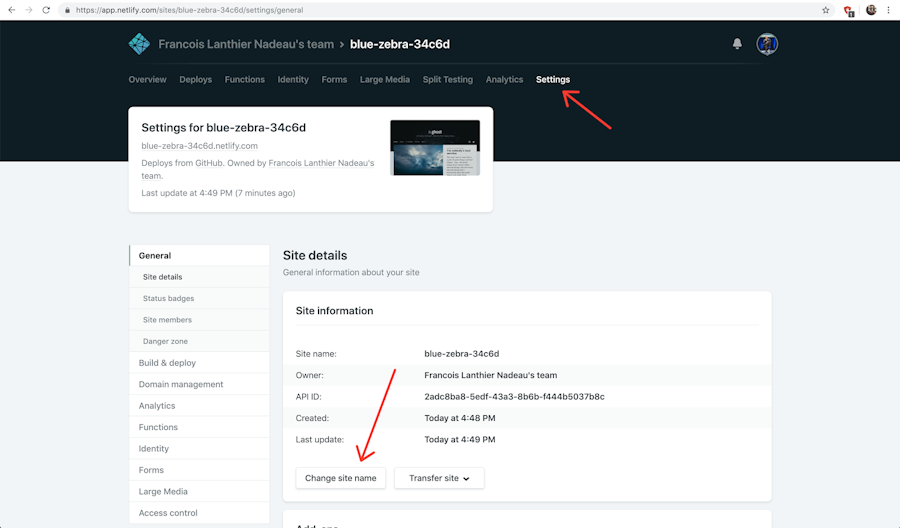
Task: Open Large Media in settings sidebar
Action: pos(199,491)
